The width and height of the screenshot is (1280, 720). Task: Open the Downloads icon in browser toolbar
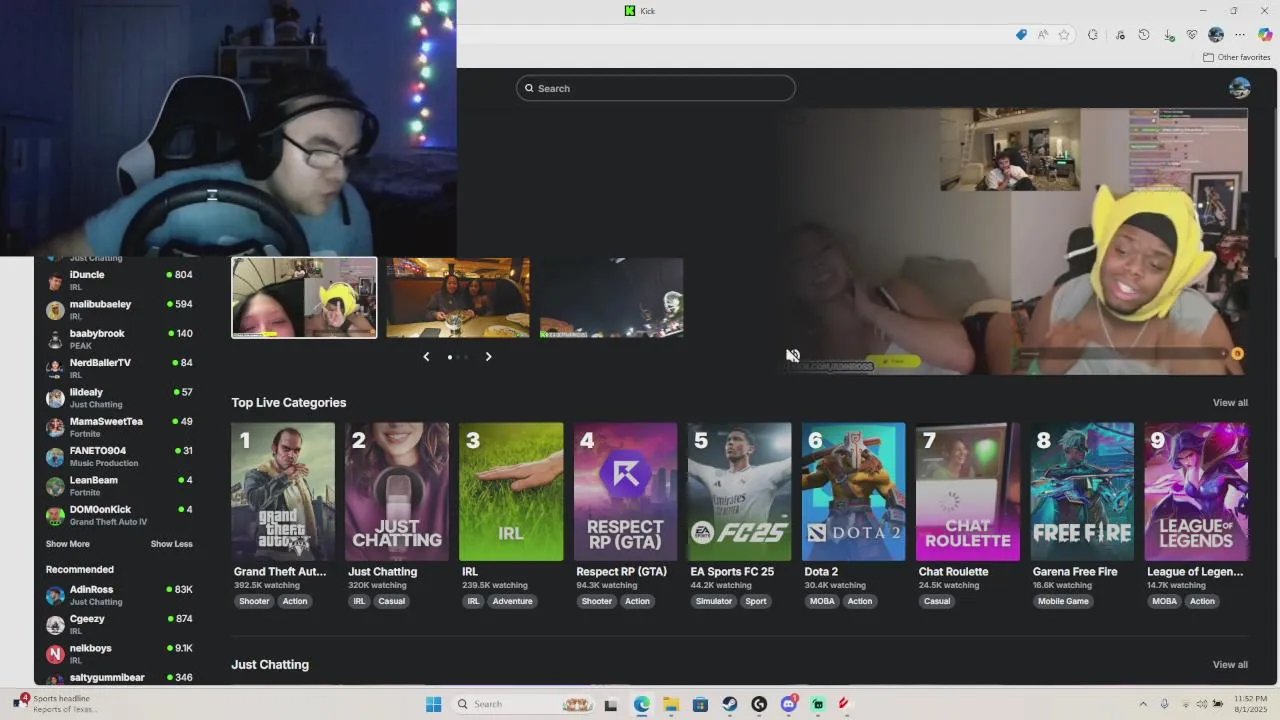1169,34
